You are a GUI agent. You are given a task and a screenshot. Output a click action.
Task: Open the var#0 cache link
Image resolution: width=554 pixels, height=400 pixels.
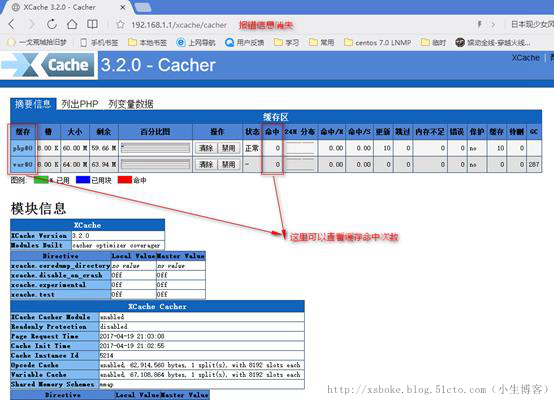(x=23, y=164)
